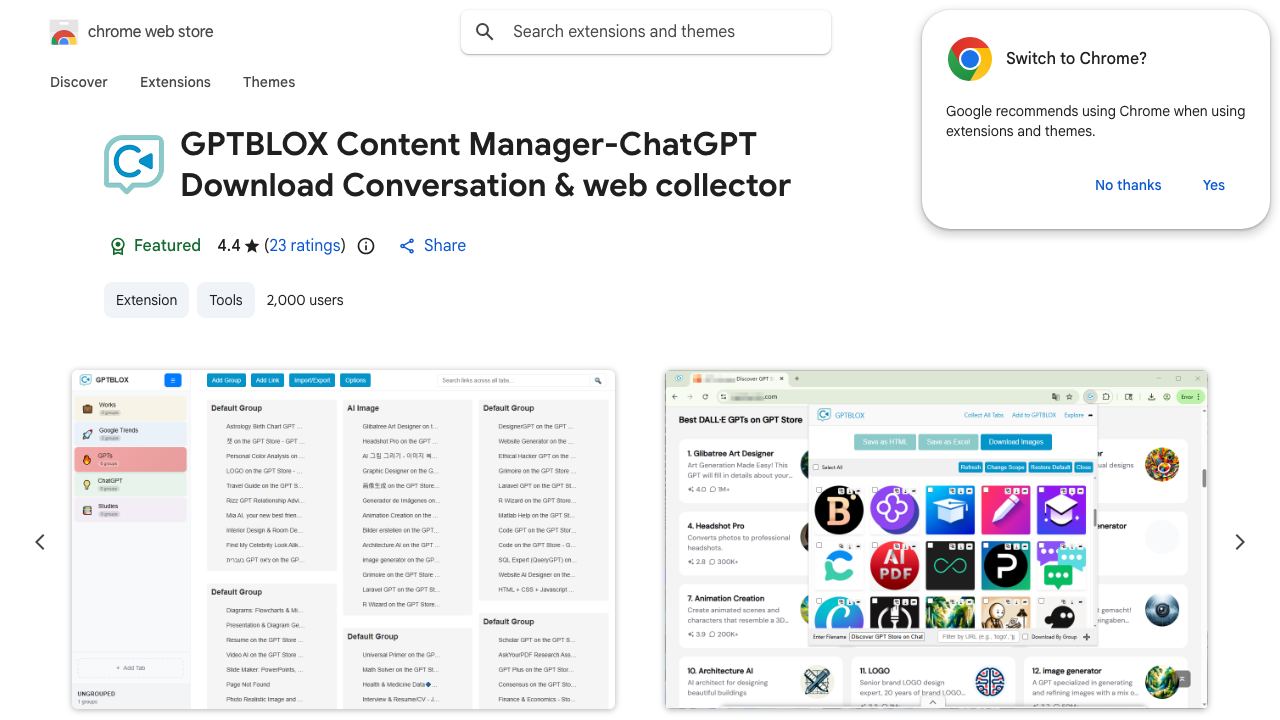This screenshot has width=1280, height=720.
Task: Click Collect All Tabs in GPTBLOX popup
Action: [984, 415]
